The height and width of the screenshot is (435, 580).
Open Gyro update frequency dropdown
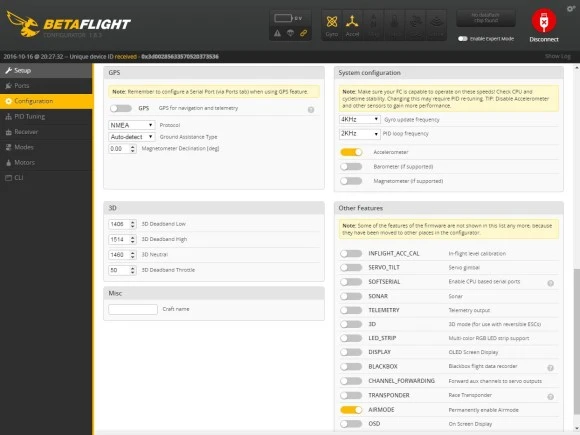pyautogui.click(x=360, y=119)
